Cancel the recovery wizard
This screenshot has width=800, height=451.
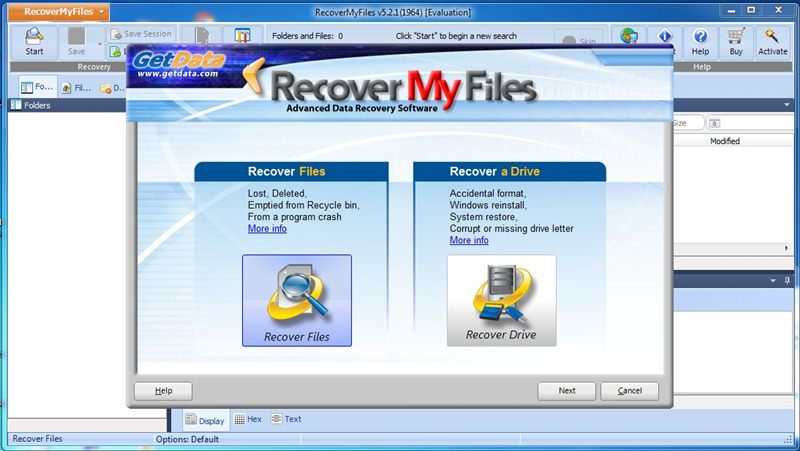(x=630, y=391)
